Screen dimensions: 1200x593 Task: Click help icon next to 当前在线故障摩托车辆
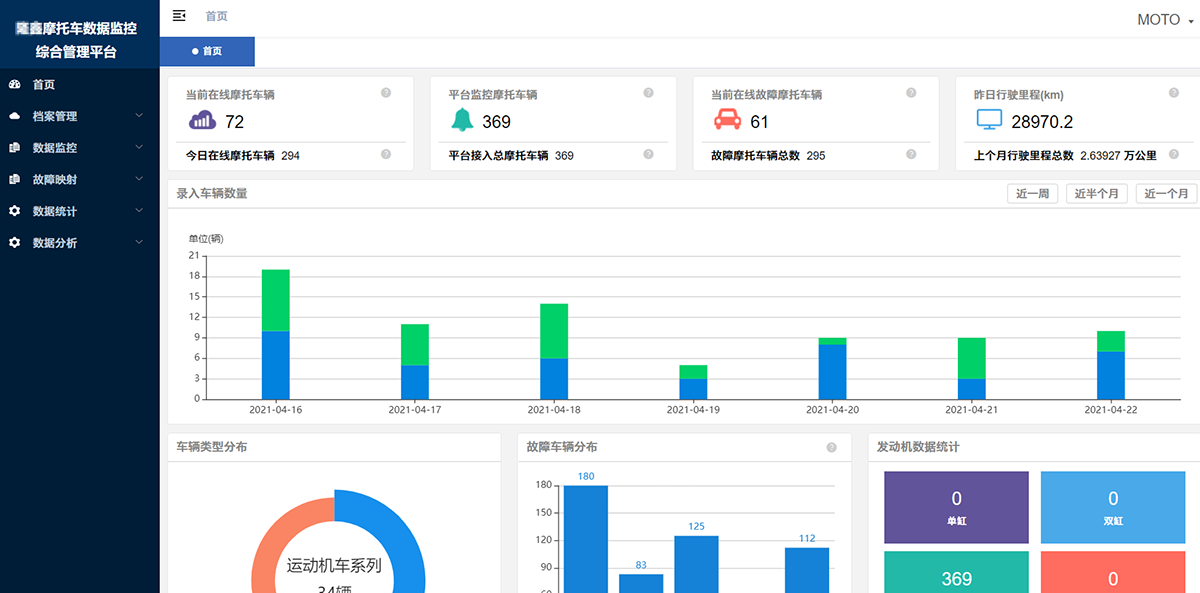coord(911,93)
